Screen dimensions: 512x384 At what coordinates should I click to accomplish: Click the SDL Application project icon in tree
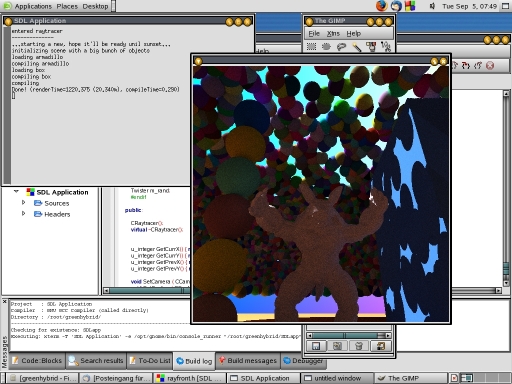point(31,192)
